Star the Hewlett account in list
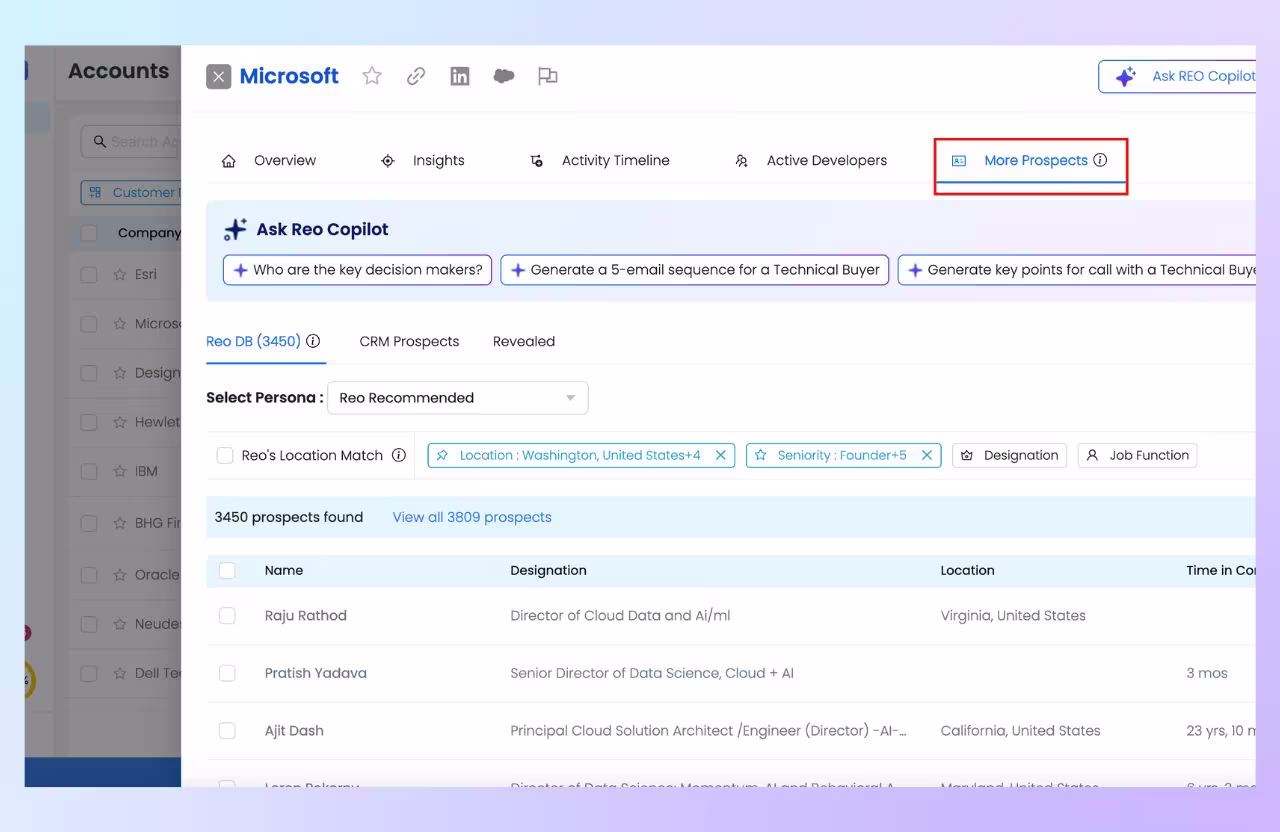The height and width of the screenshot is (832, 1280). coord(119,422)
